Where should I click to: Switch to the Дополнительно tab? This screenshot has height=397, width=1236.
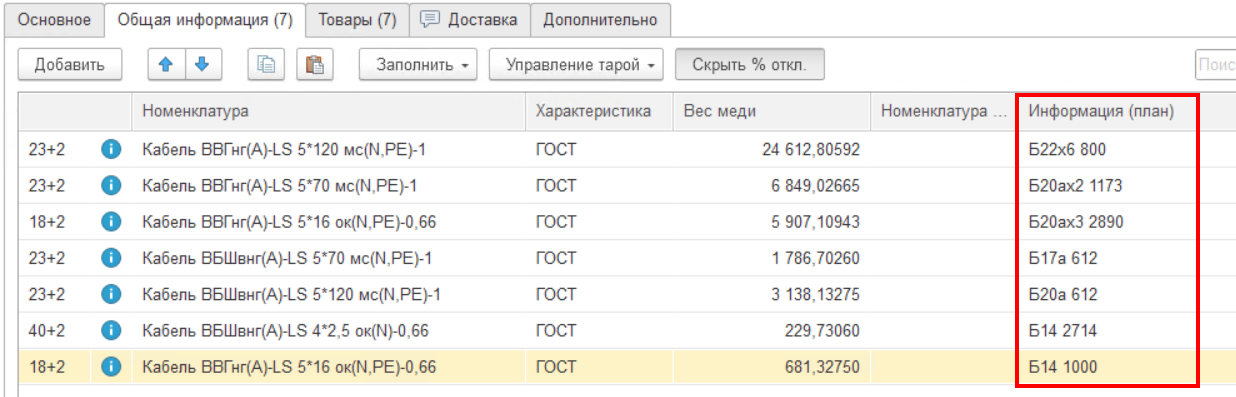(600, 19)
